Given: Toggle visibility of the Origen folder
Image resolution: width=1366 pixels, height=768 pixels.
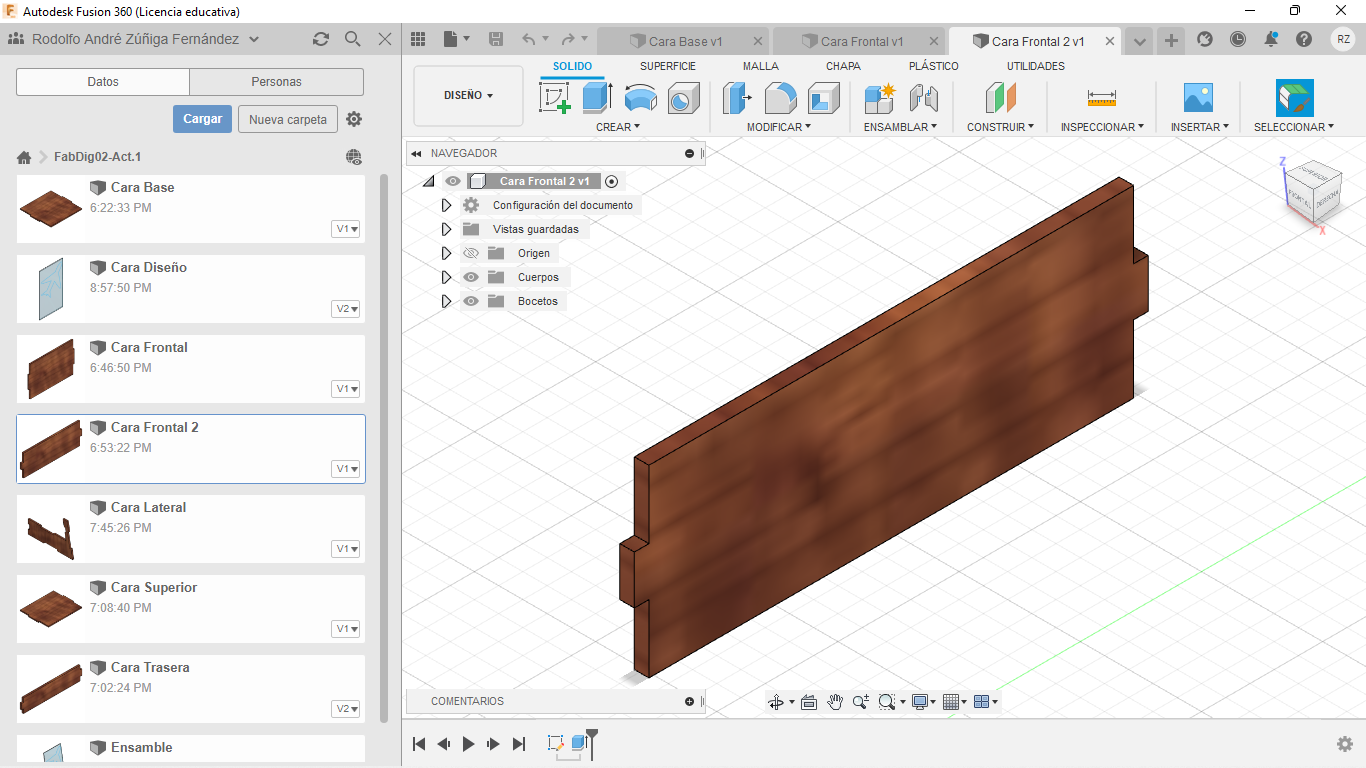Looking at the screenshot, I should (471, 253).
